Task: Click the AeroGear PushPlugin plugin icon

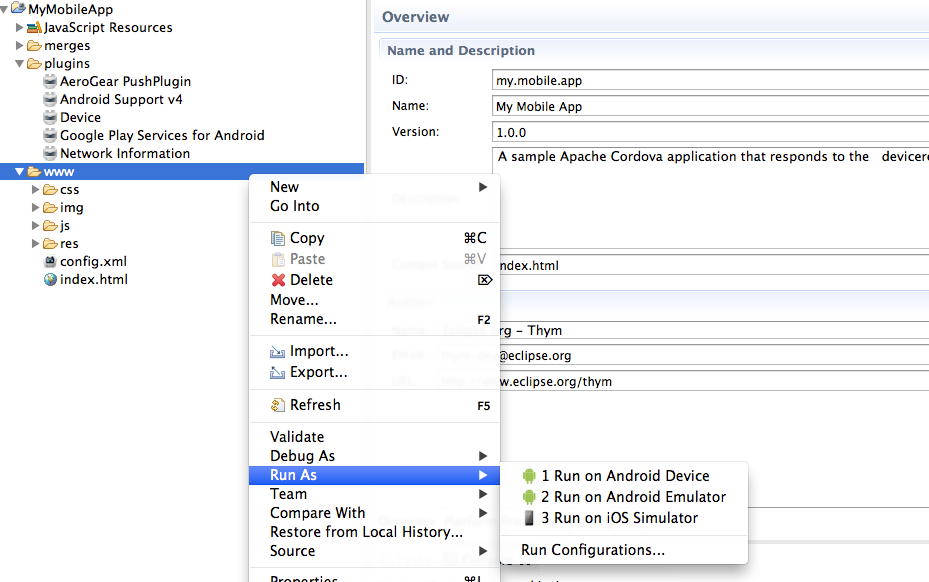Action: (50, 81)
